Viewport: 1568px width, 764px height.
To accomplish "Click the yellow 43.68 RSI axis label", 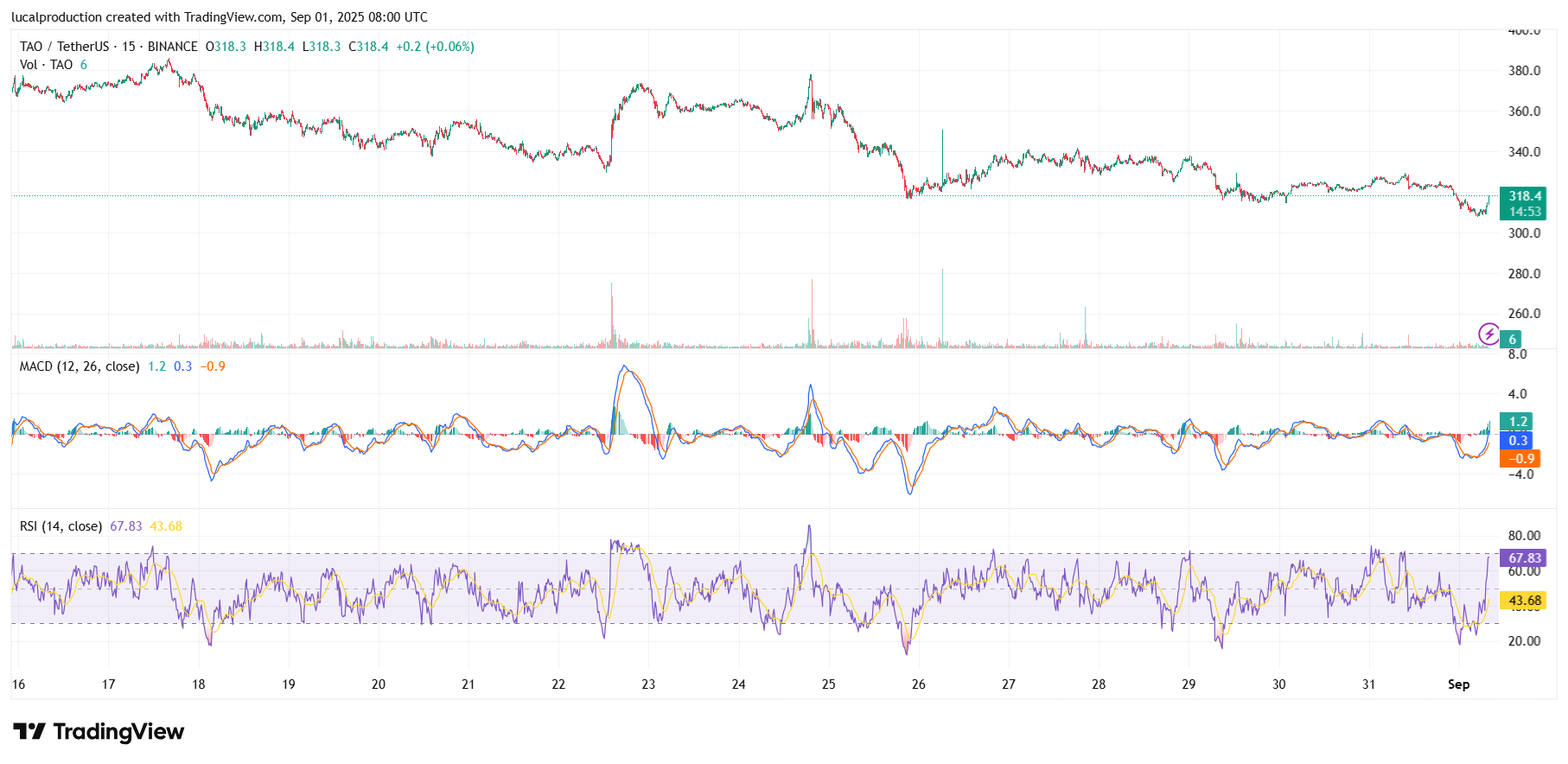I will [1525, 601].
